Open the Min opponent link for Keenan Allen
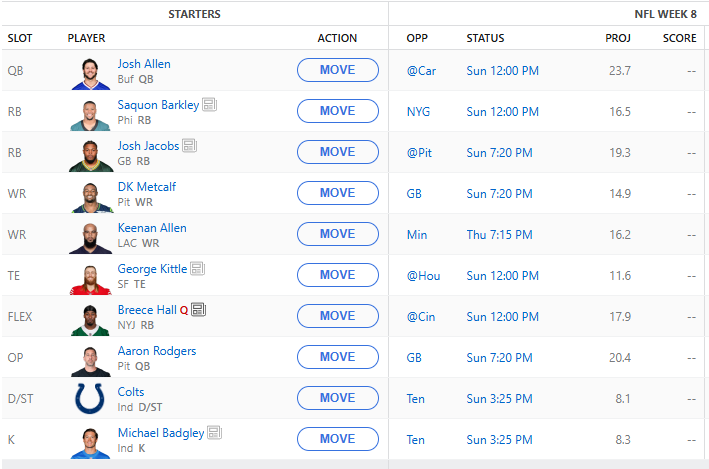This screenshot has width=709, height=469. click(416, 235)
